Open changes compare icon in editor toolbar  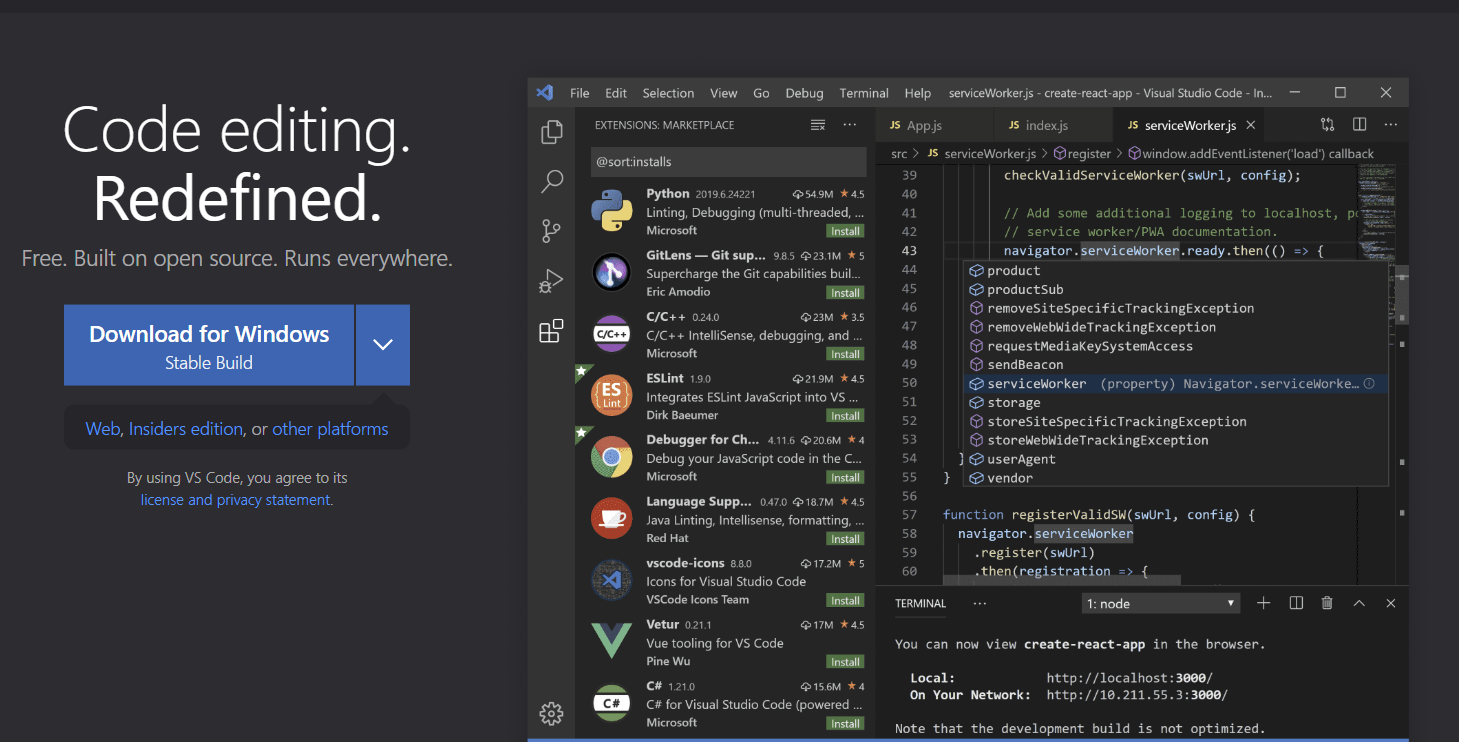point(1327,125)
